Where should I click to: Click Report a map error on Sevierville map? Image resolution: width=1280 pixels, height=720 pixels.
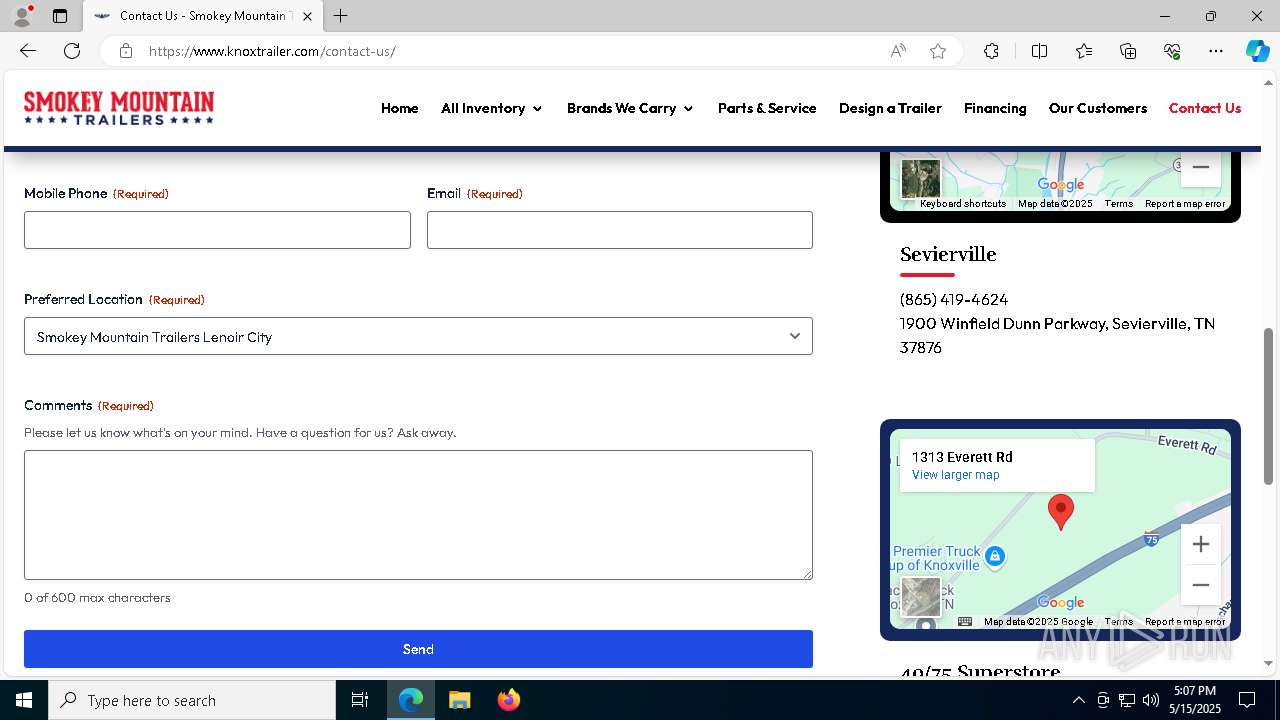1185,204
